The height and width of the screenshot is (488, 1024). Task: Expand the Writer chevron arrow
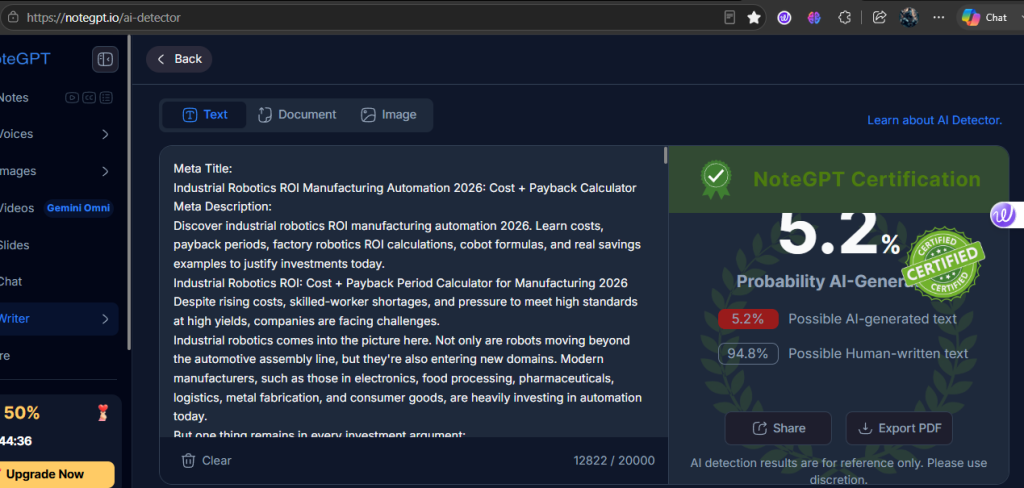(x=105, y=319)
